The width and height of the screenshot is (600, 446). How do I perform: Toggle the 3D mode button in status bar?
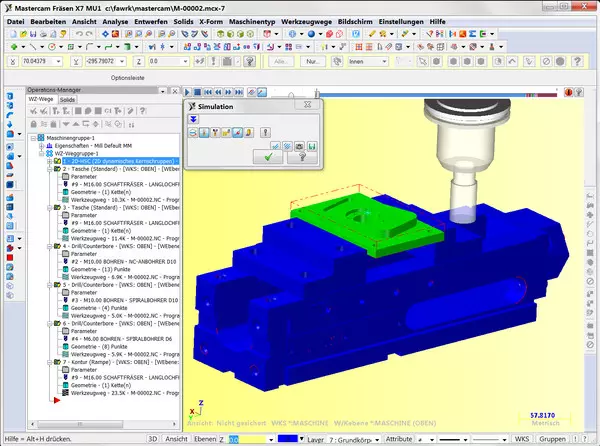(x=153, y=438)
